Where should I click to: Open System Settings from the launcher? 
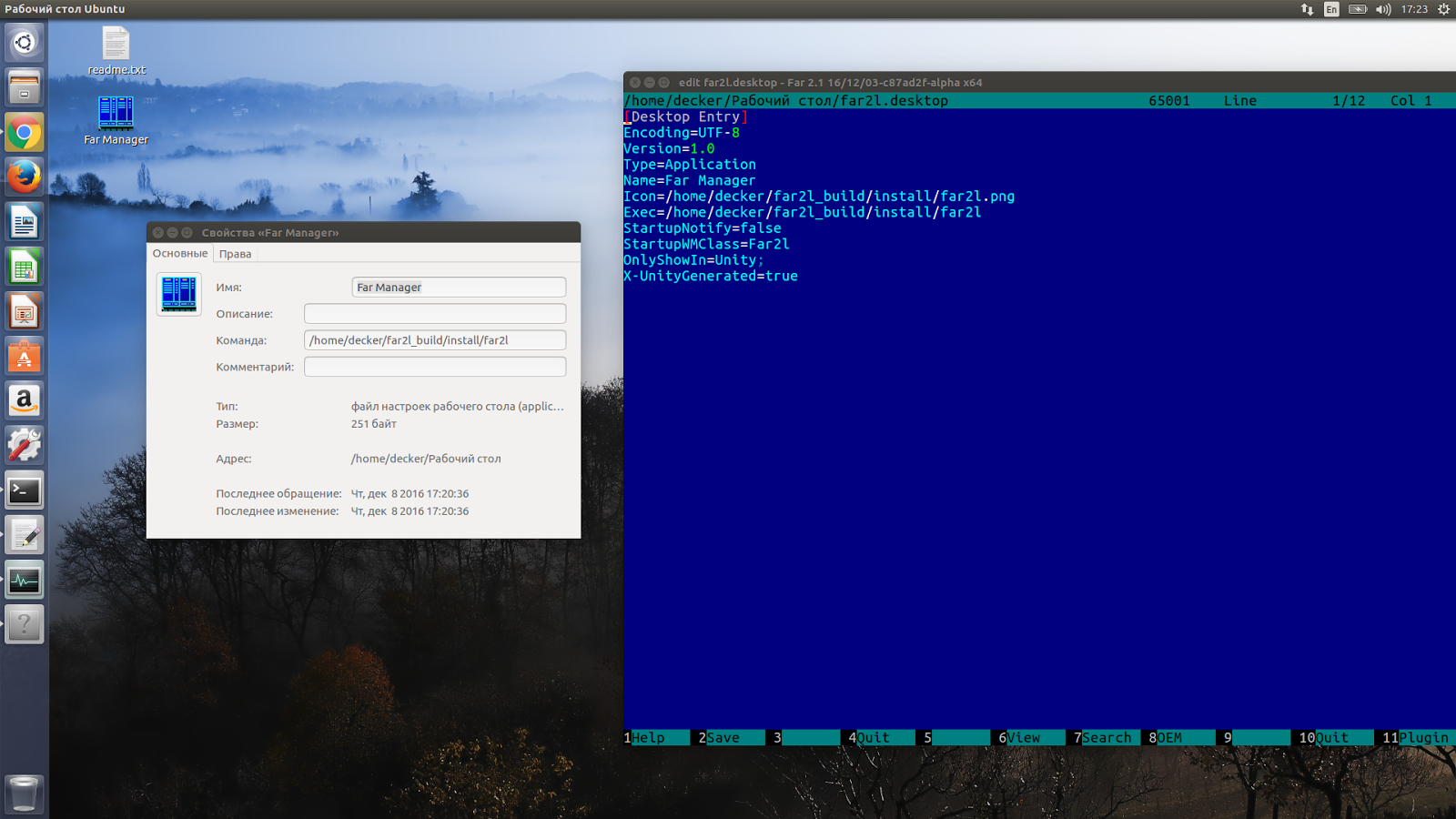tap(25, 445)
